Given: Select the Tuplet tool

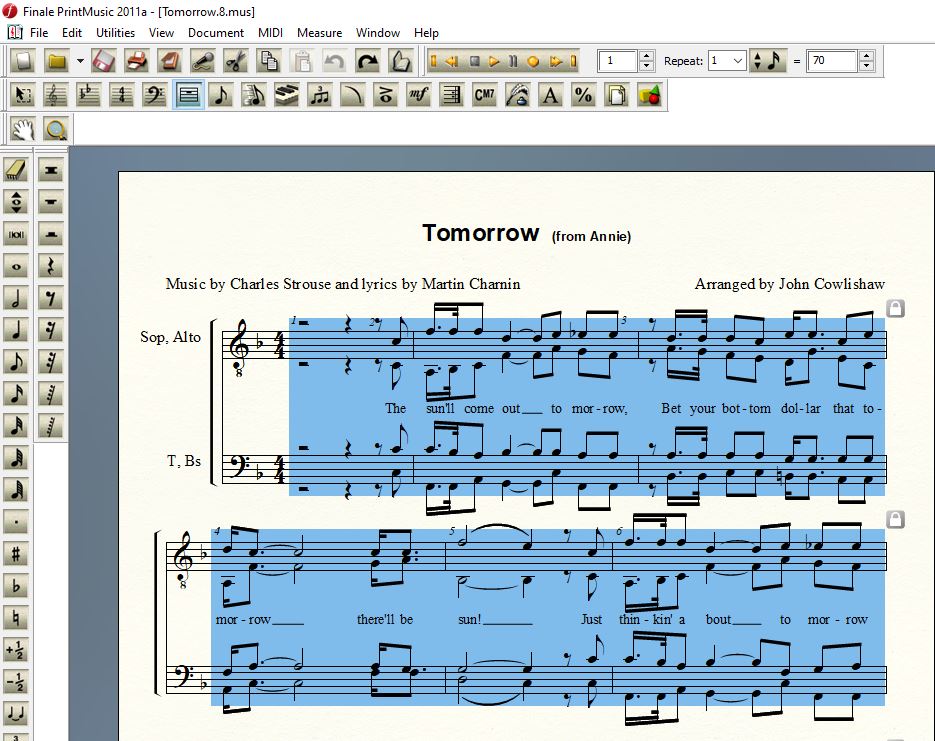Looking at the screenshot, I should (319, 95).
